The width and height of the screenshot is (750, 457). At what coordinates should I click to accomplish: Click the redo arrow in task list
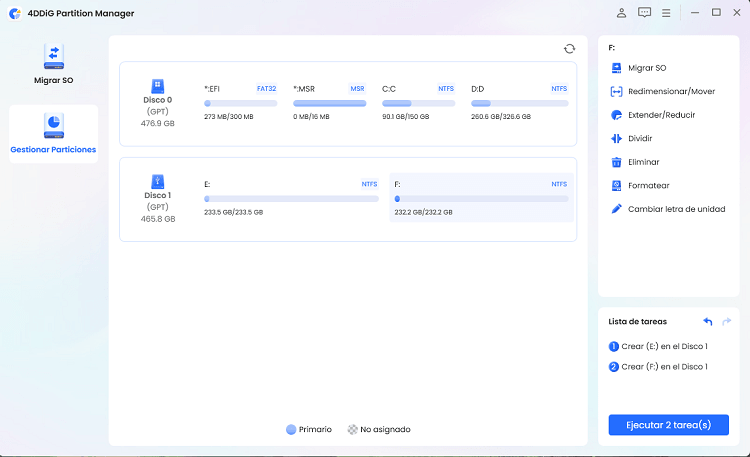click(726, 322)
